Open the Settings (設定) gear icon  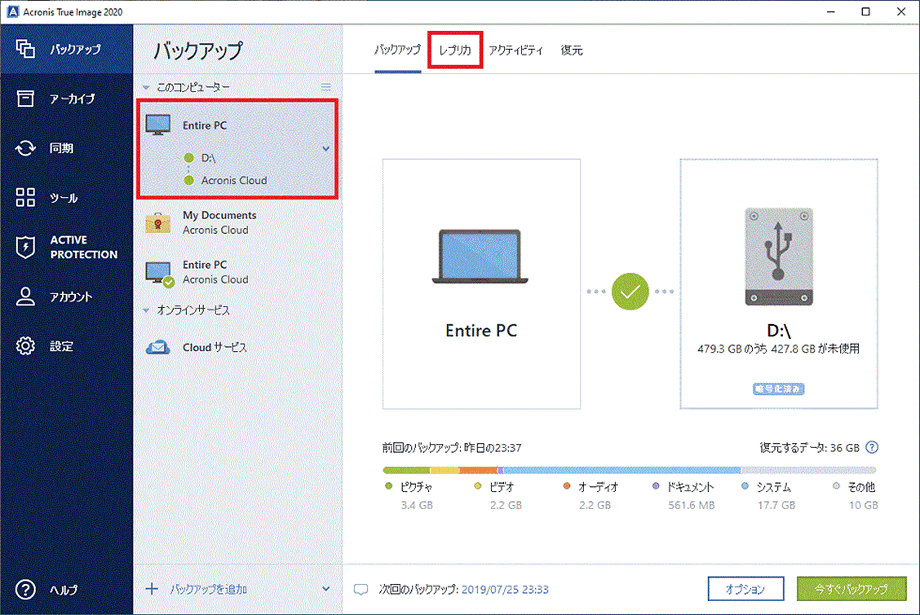click(25, 346)
